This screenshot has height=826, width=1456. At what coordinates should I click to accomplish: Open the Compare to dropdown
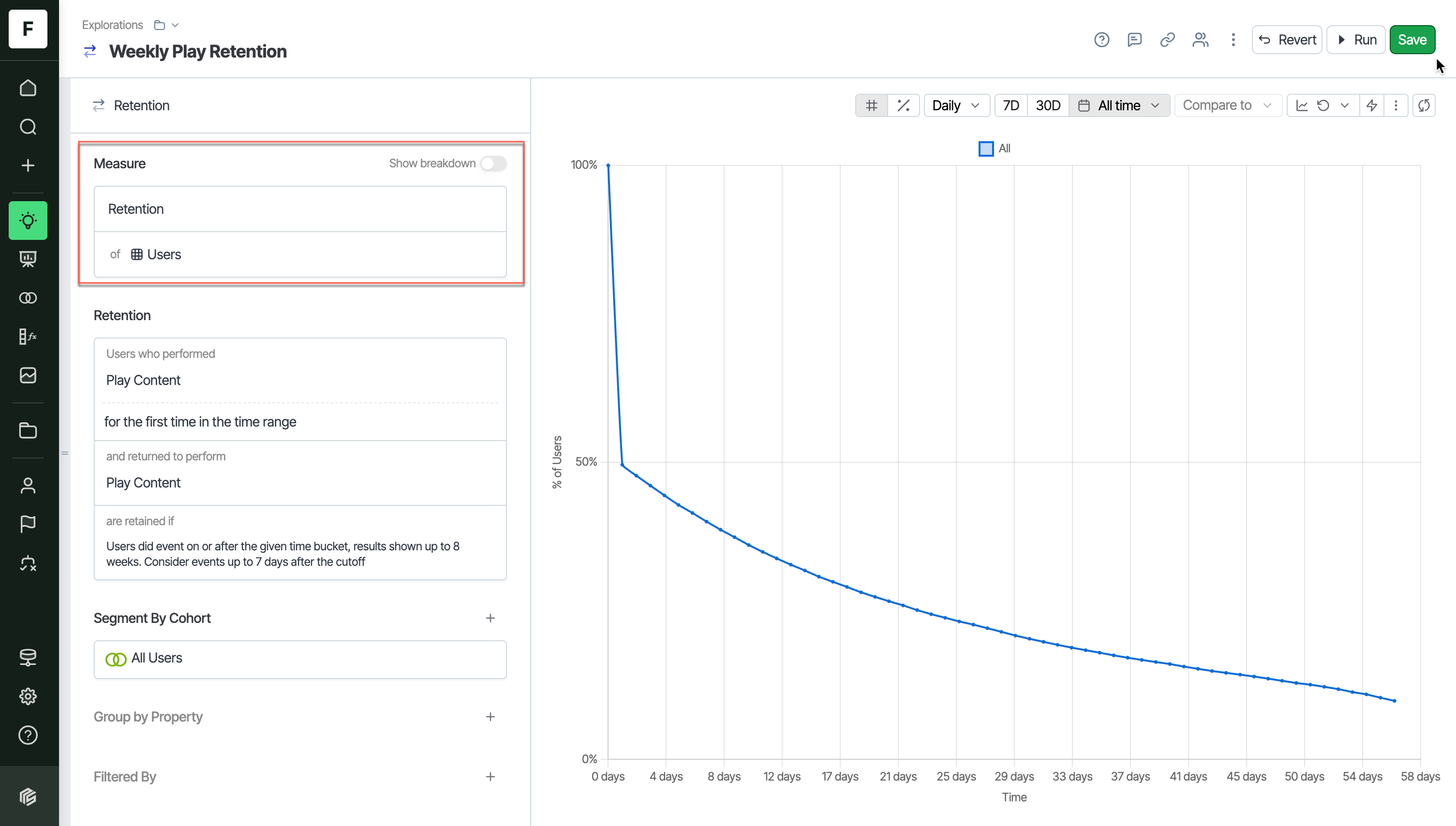(1228, 105)
